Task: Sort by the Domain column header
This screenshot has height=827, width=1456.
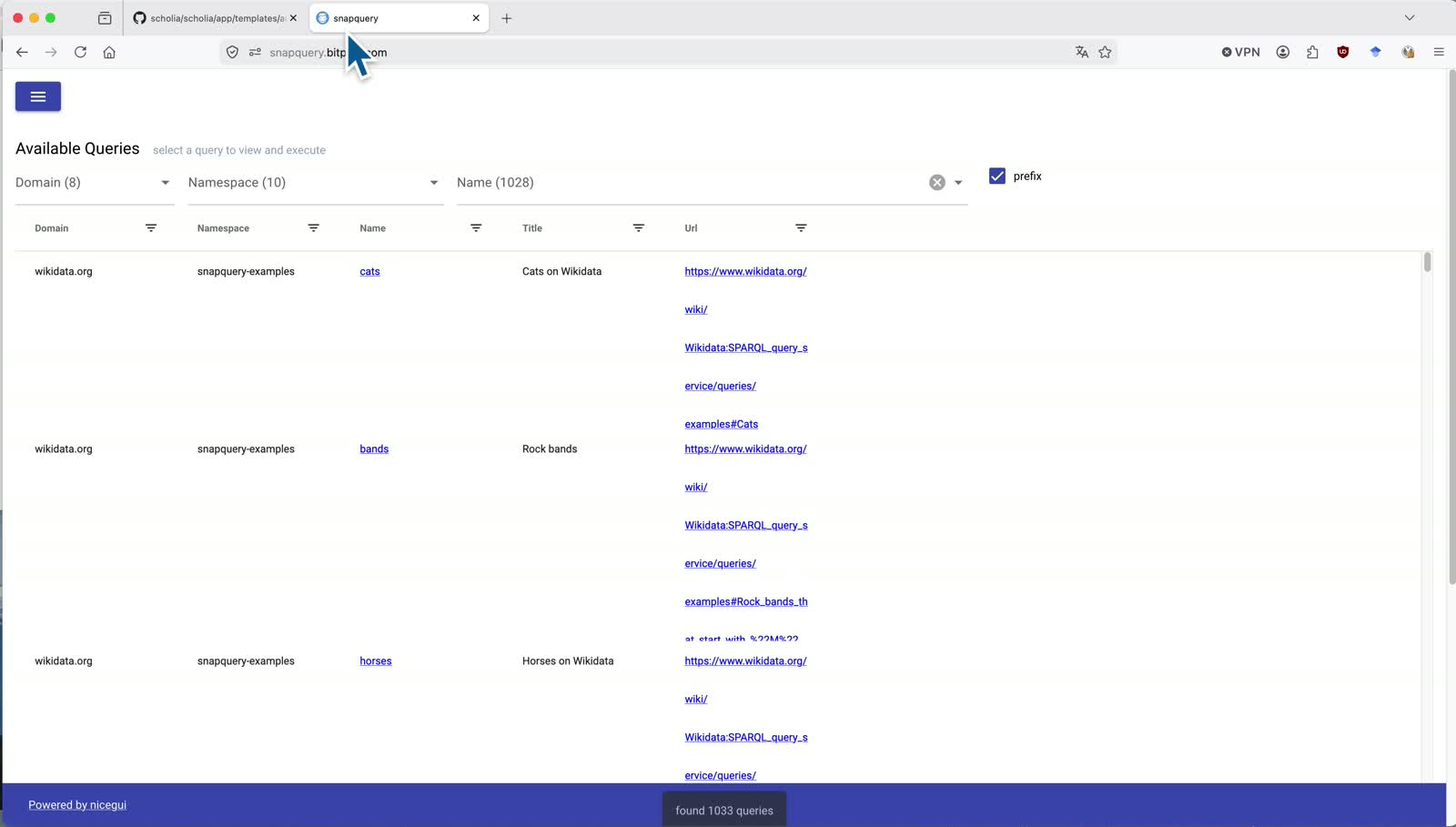Action: (52, 228)
